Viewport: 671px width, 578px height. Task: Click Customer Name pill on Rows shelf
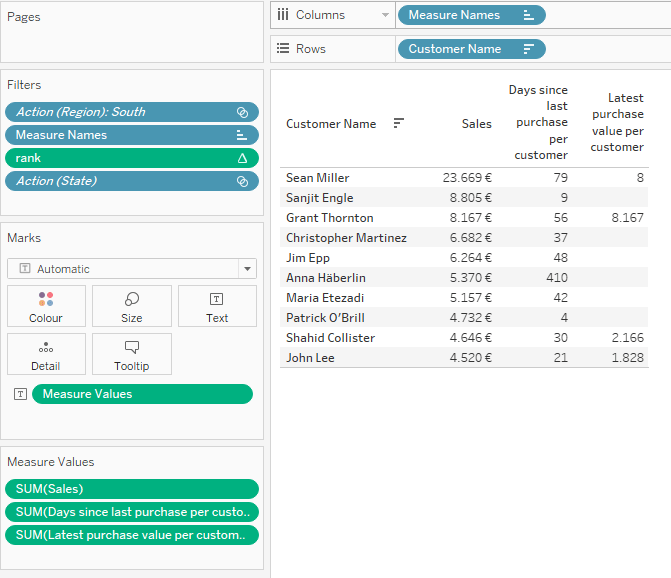[460, 49]
